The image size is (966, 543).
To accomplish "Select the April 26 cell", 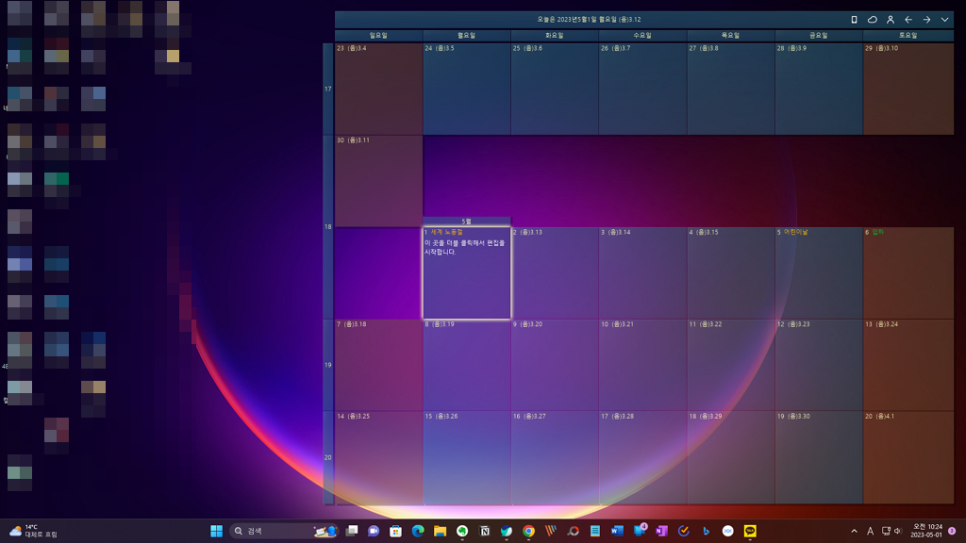I will 643,89.
